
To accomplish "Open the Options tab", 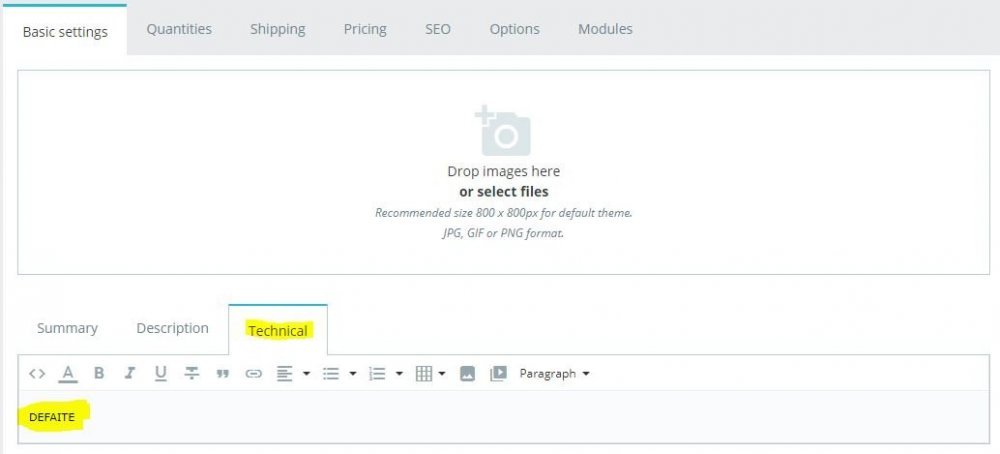I will pyautogui.click(x=515, y=29).
